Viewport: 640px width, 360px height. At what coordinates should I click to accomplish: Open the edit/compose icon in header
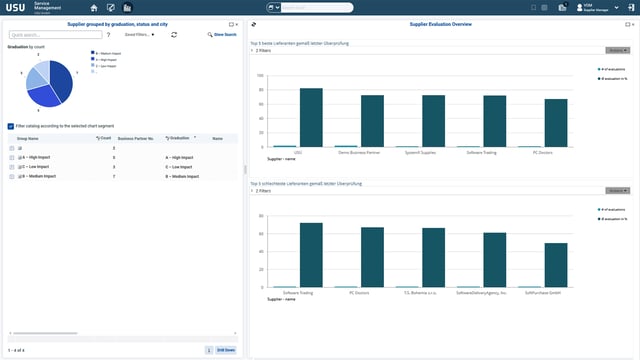click(111, 8)
